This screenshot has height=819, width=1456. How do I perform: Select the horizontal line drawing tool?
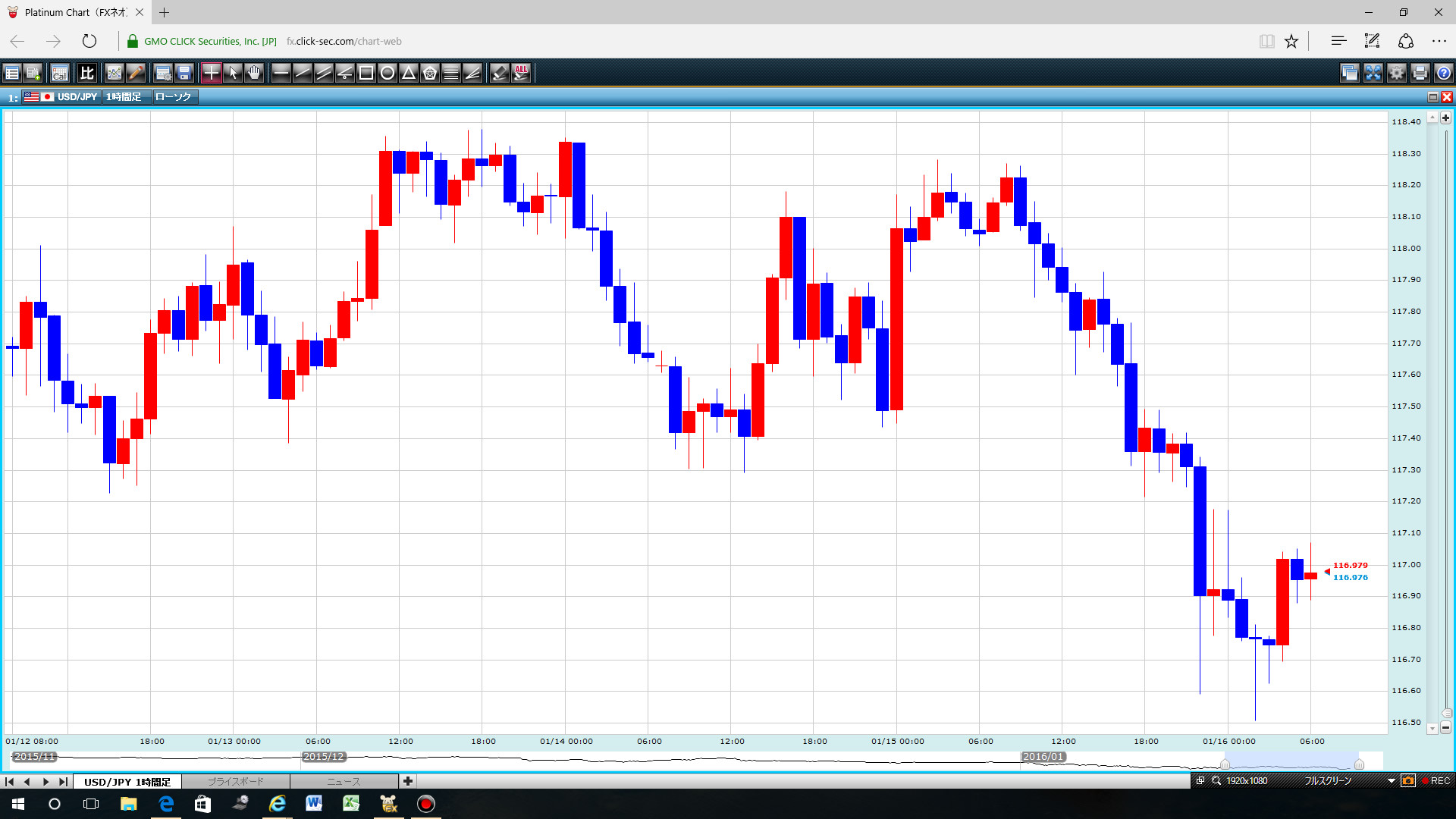pos(281,73)
